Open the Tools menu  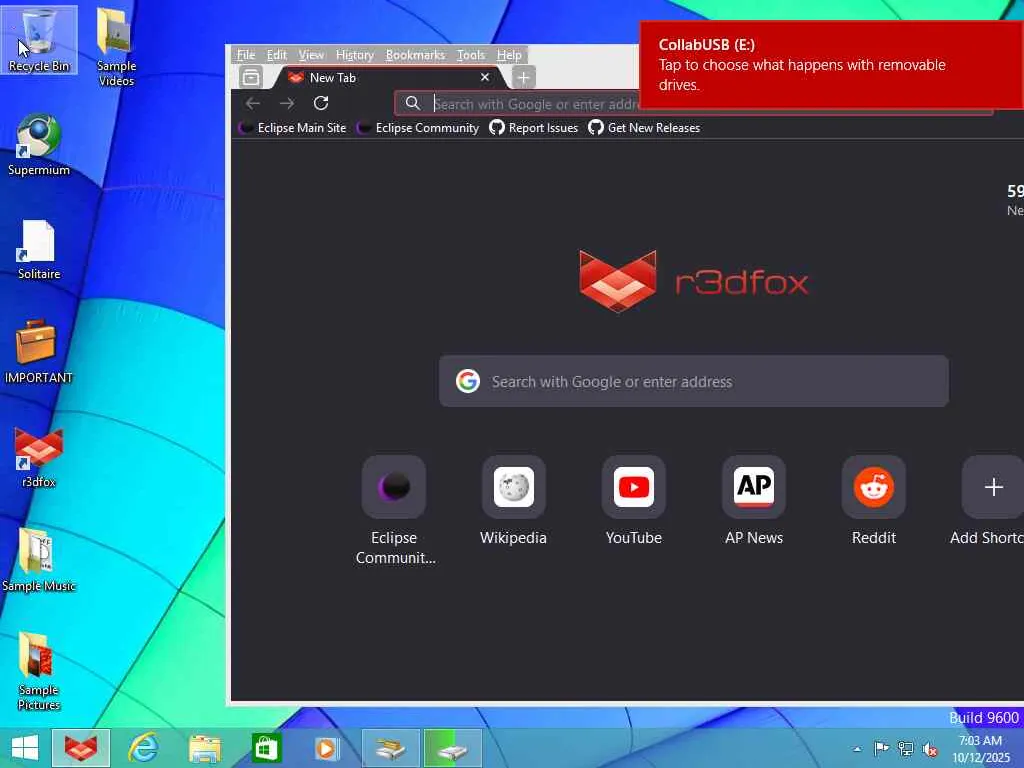click(x=471, y=55)
